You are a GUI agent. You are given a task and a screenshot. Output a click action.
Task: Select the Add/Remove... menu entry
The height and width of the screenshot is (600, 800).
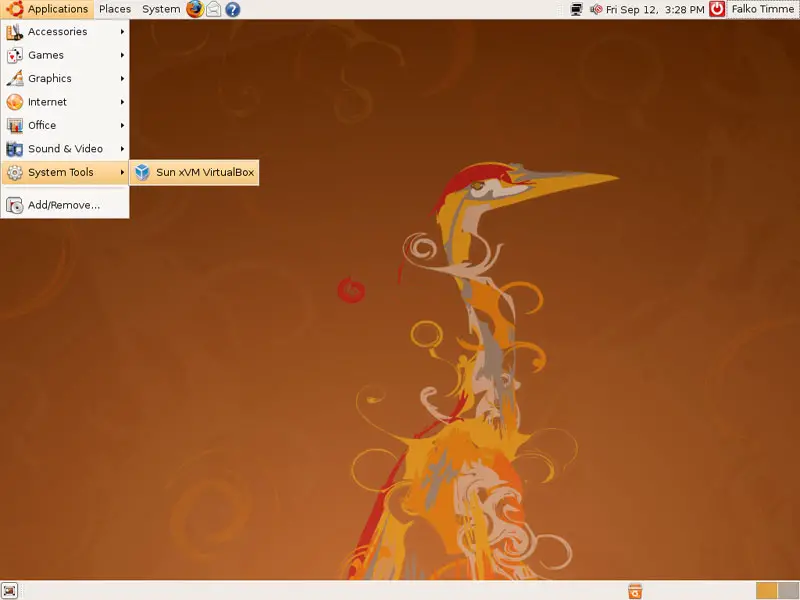tap(65, 205)
